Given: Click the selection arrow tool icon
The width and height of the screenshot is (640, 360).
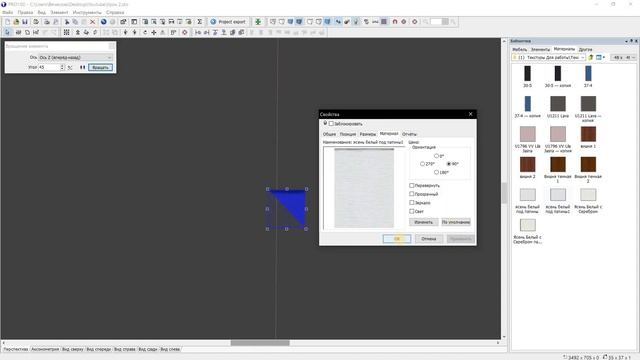Looking at the screenshot, I should [x=7, y=32].
